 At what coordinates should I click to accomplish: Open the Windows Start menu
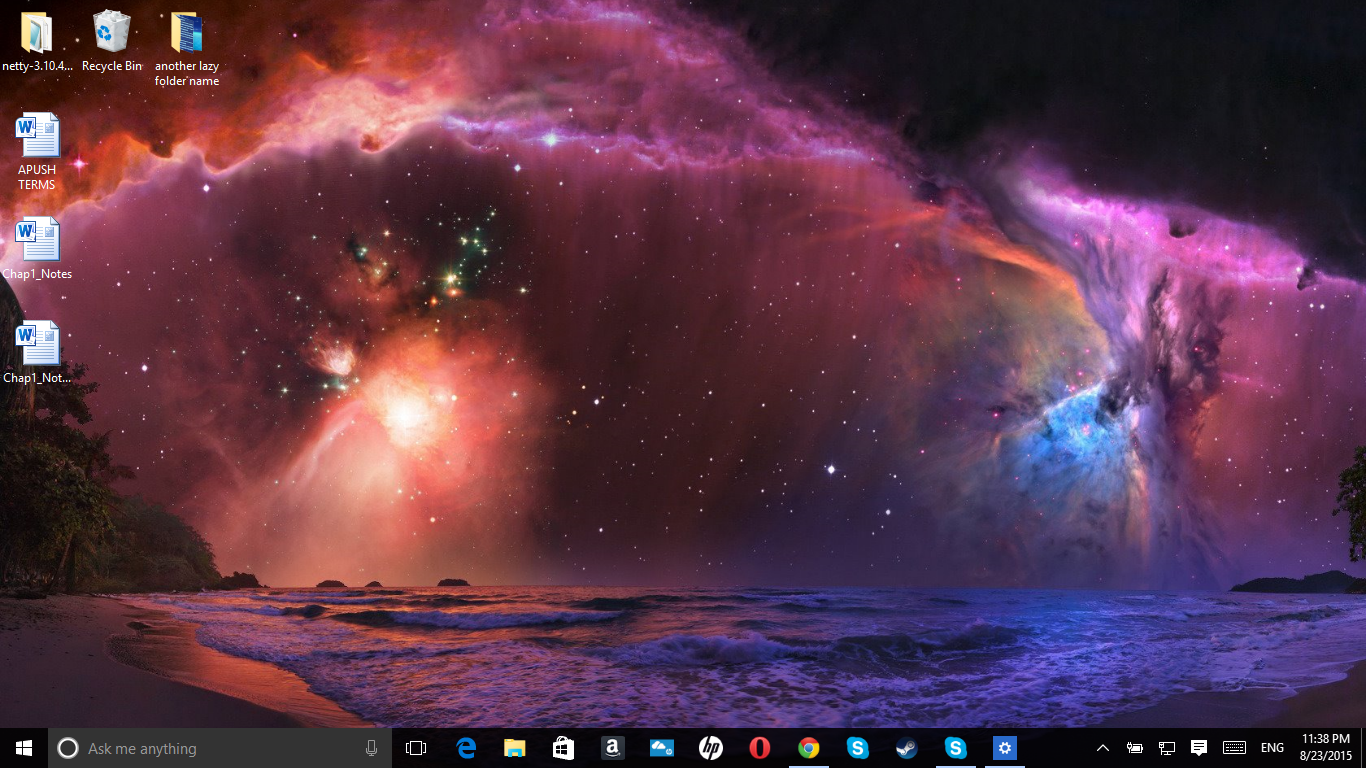[24, 748]
